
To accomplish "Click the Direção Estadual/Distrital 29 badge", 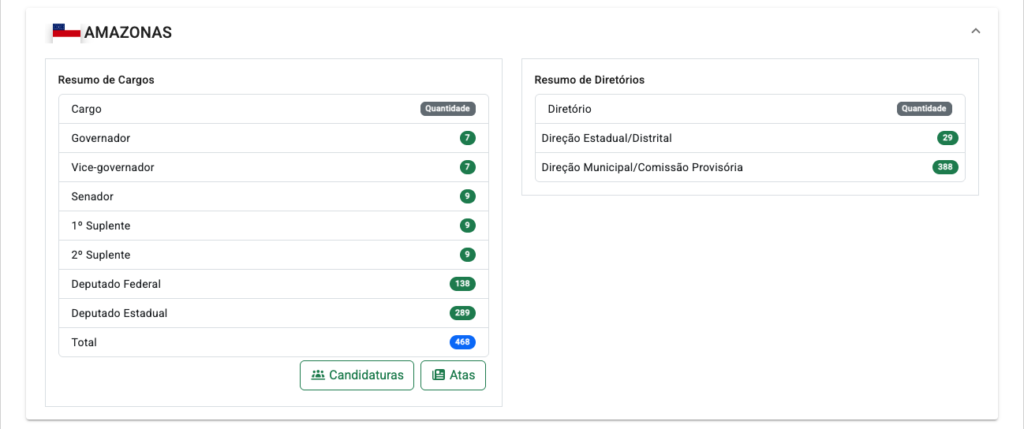I will tap(948, 138).
